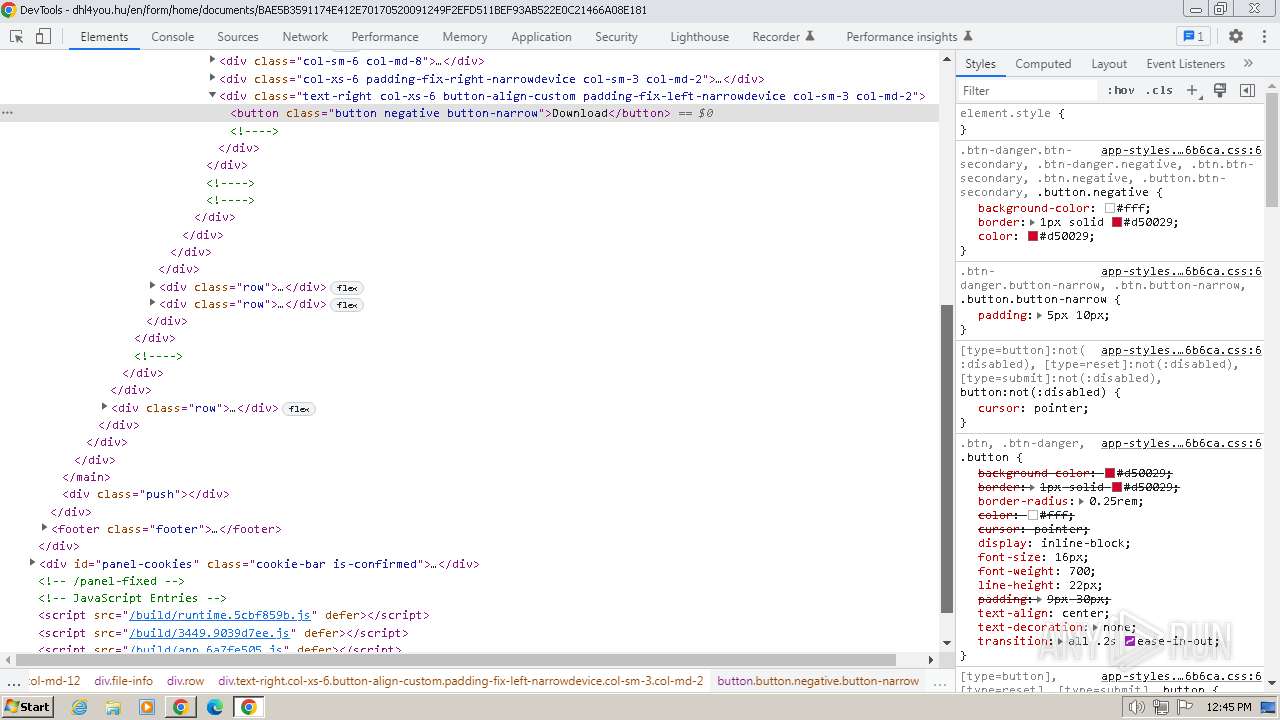Expand the footer element node
1280x720 pixels.
click(x=44, y=528)
